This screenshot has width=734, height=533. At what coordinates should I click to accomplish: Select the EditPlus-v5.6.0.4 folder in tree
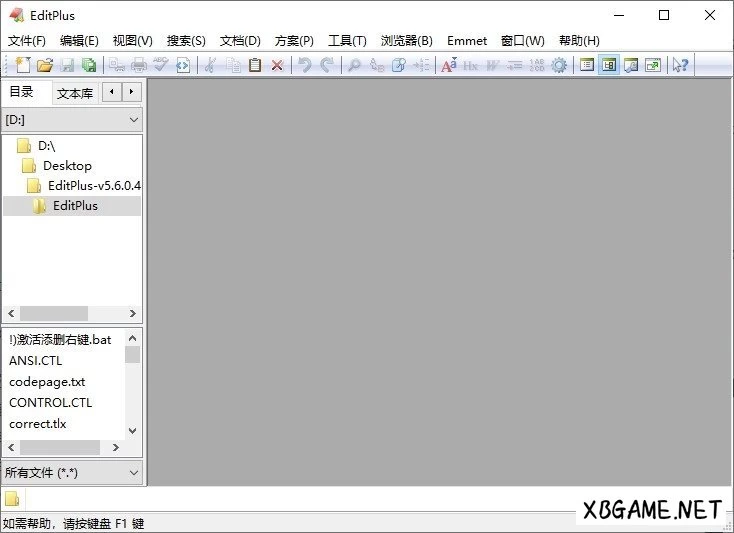coord(94,186)
